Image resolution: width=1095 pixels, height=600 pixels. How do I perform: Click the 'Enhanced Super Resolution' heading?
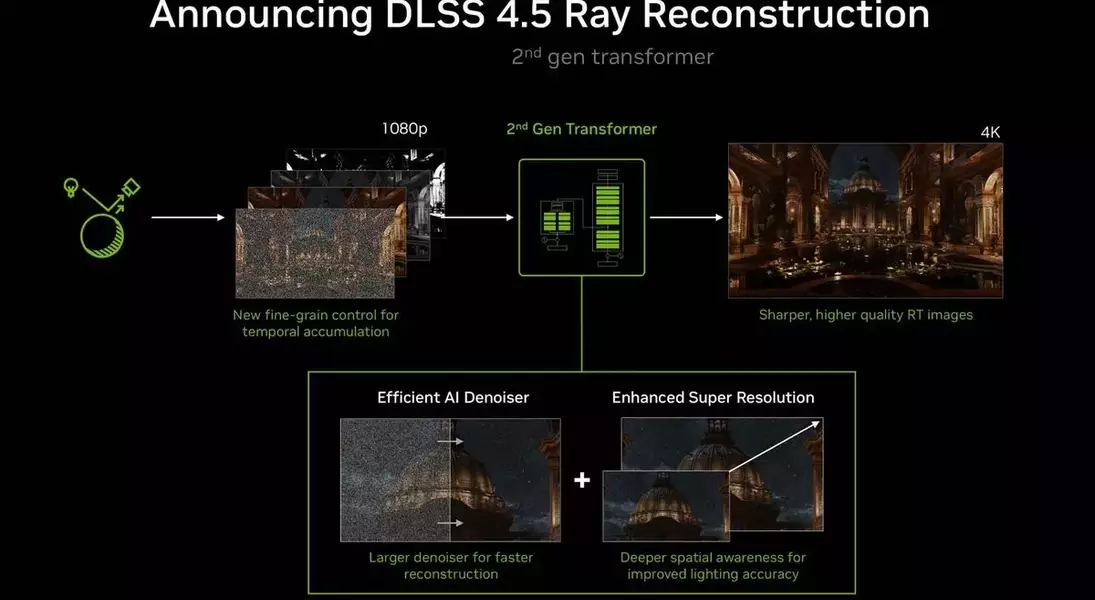[x=713, y=397]
